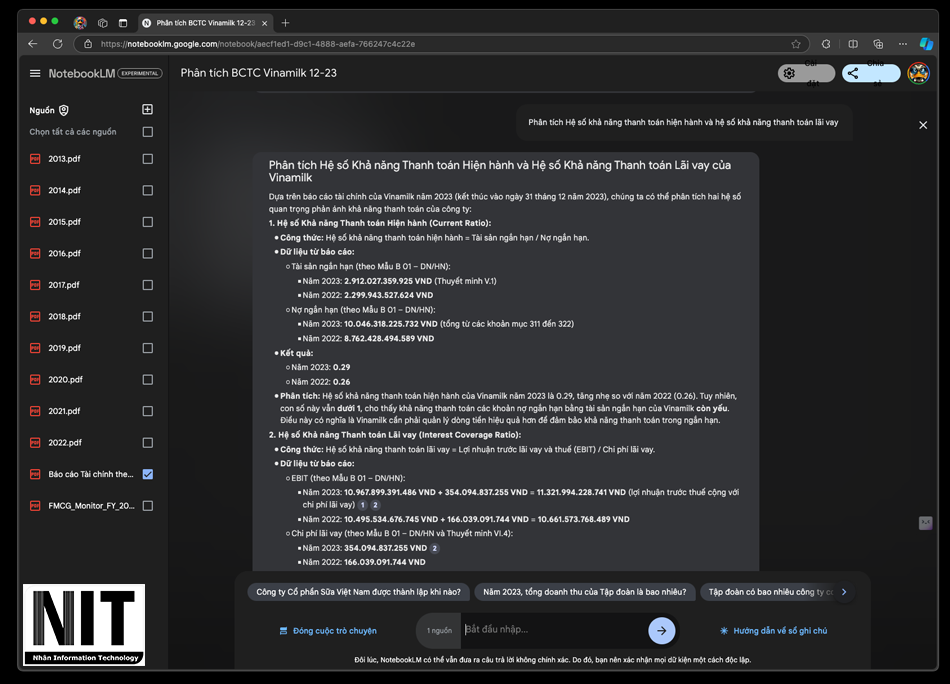This screenshot has height=684, width=950.
Task: Open citation 1 after 'chi phí lãi vay)'
Action: coord(362,505)
